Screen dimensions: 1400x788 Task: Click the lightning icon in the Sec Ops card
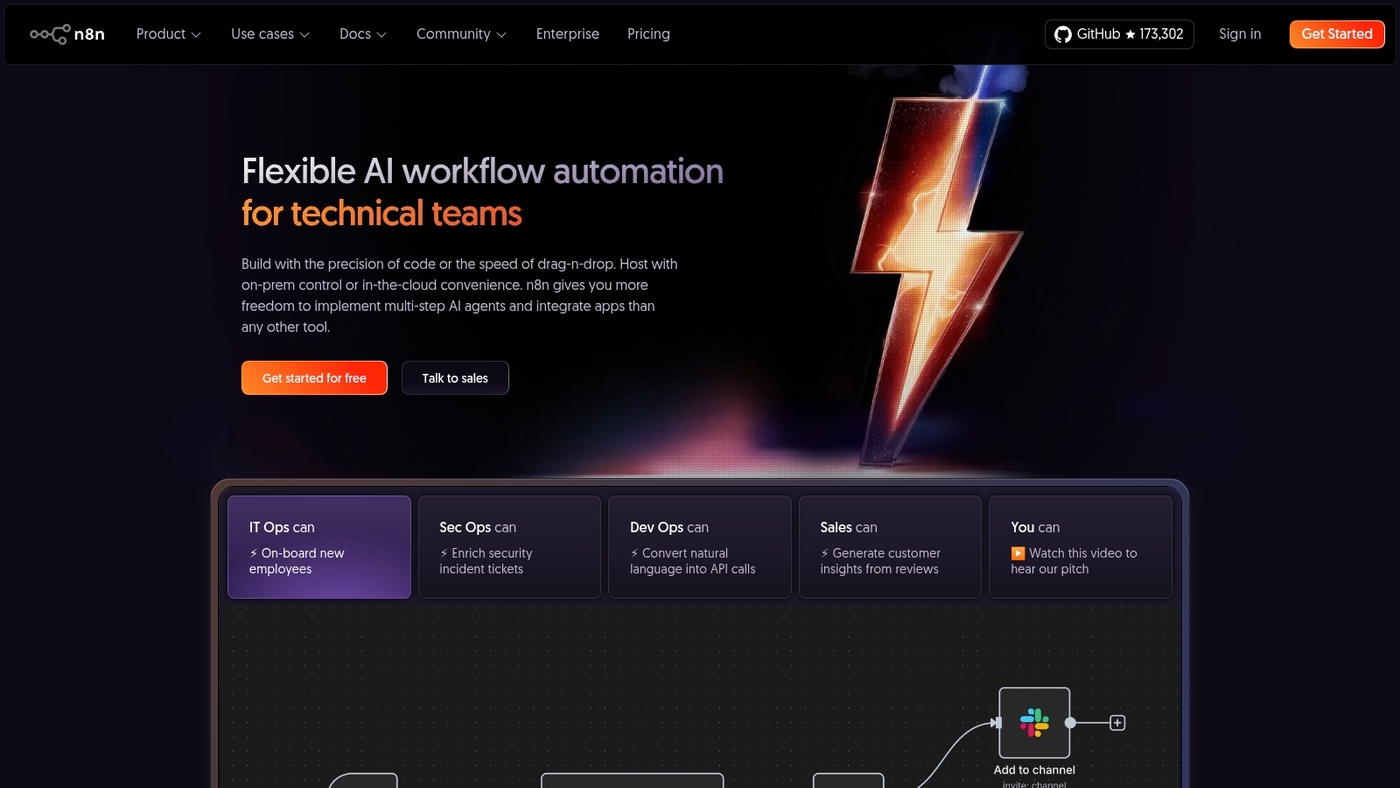coord(444,552)
